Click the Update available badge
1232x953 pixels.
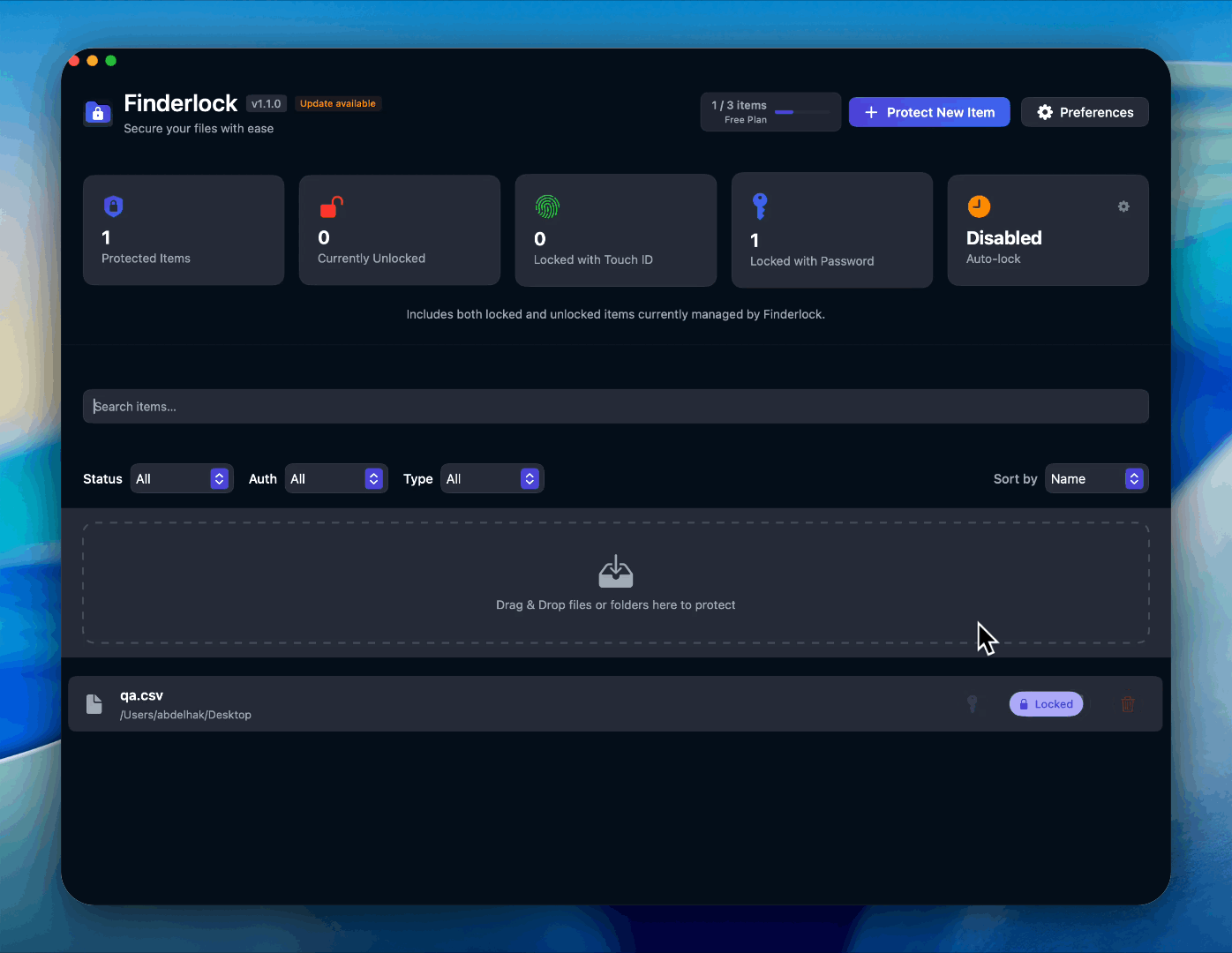coord(338,103)
